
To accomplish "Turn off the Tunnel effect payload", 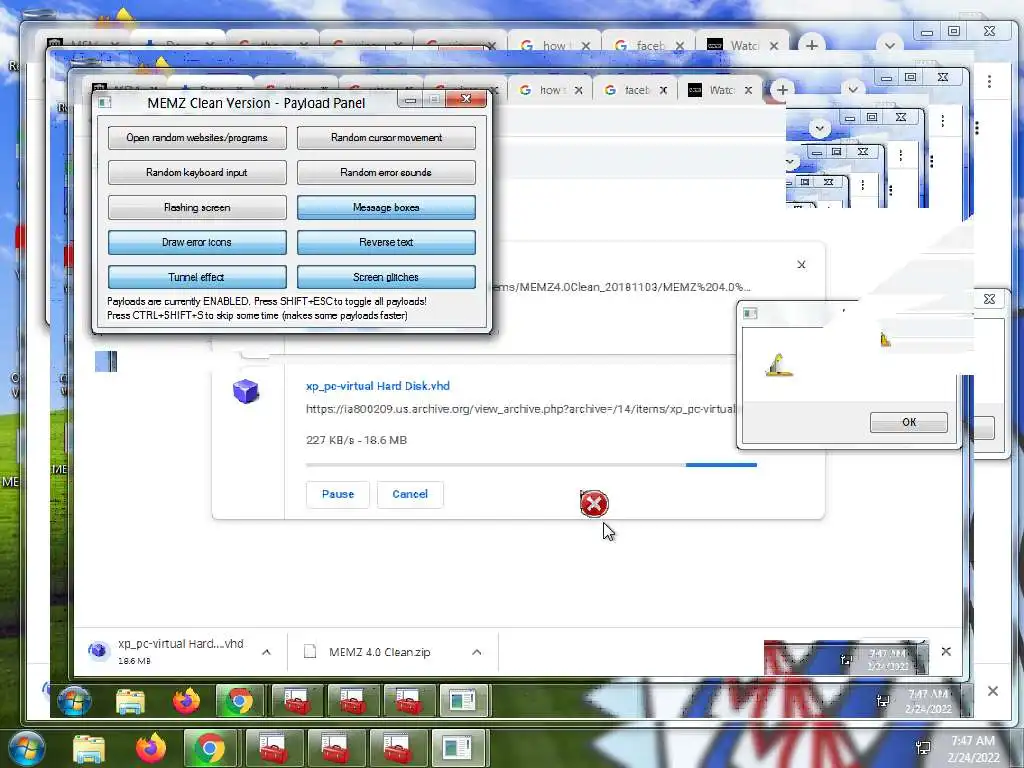I will coord(197,277).
